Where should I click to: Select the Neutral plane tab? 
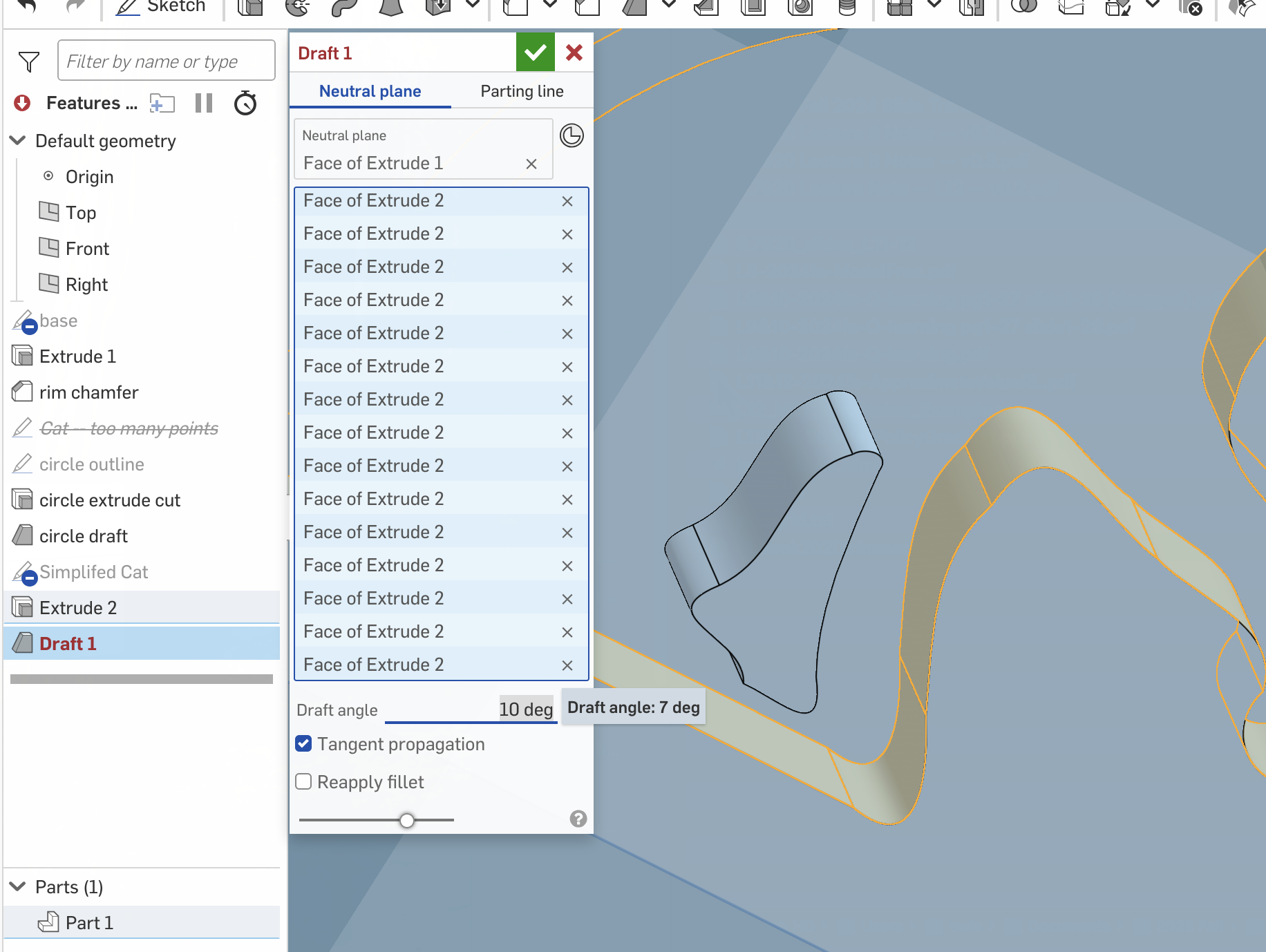coord(370,91)
